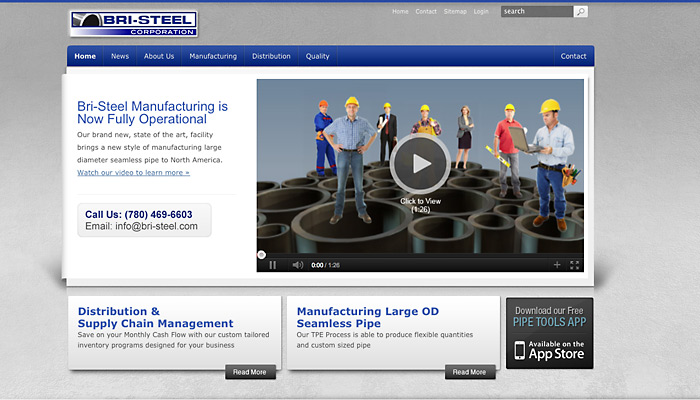Click the video progress bar handle
The height and width of the screenshot is (400, 700).
(262, 255)
